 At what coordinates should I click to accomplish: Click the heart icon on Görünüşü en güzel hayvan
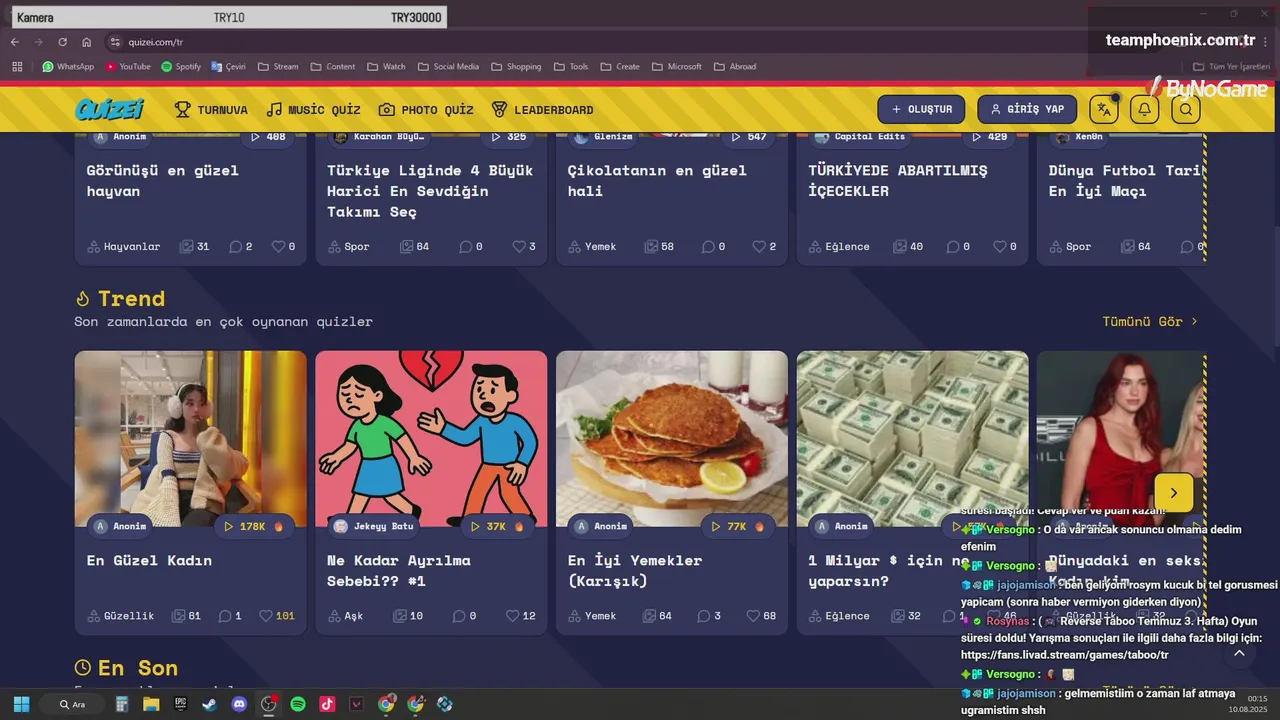(x=279, y=246)
